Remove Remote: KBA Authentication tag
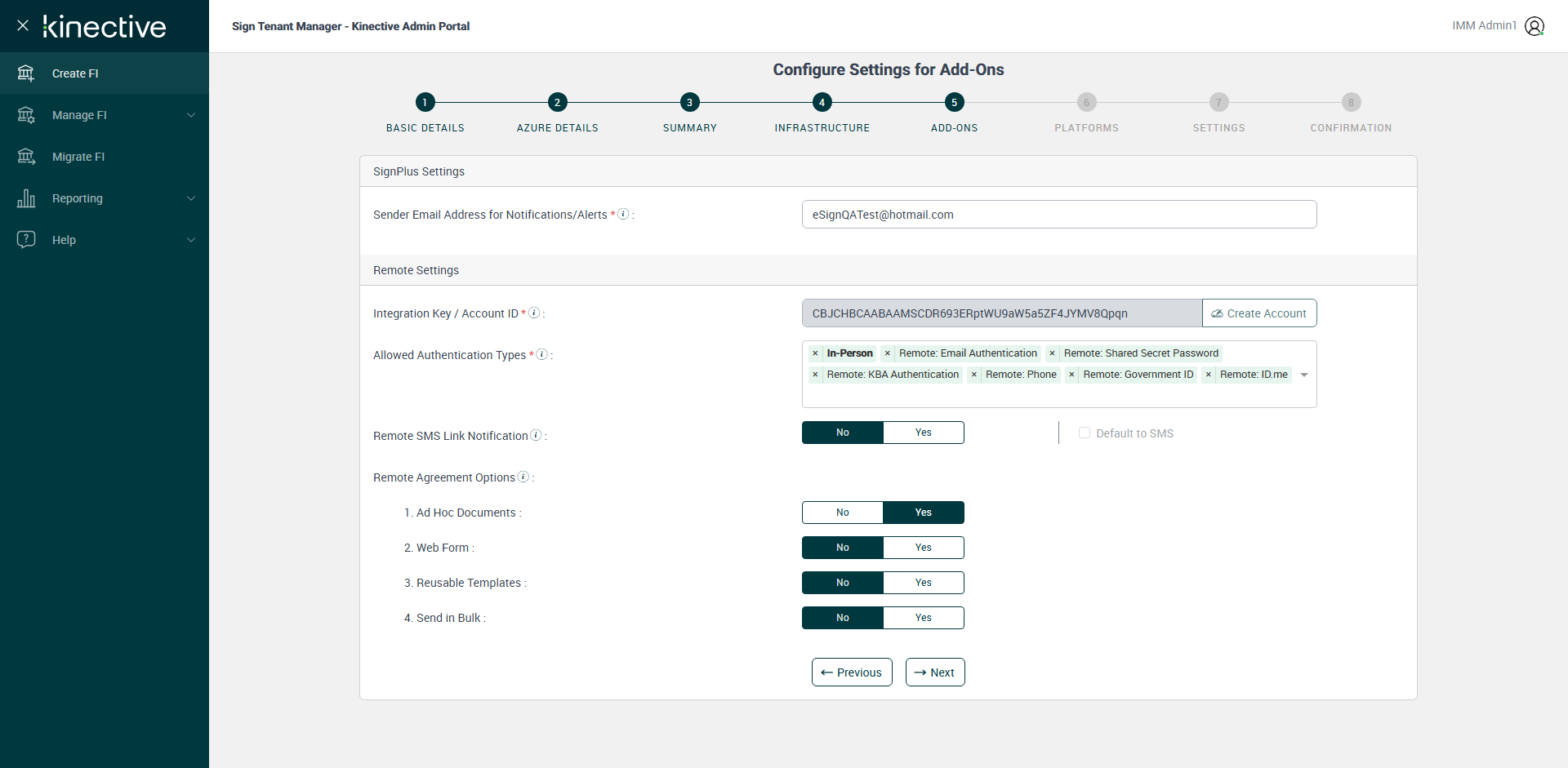1568x768 pixels. click(x=815, y=375)
